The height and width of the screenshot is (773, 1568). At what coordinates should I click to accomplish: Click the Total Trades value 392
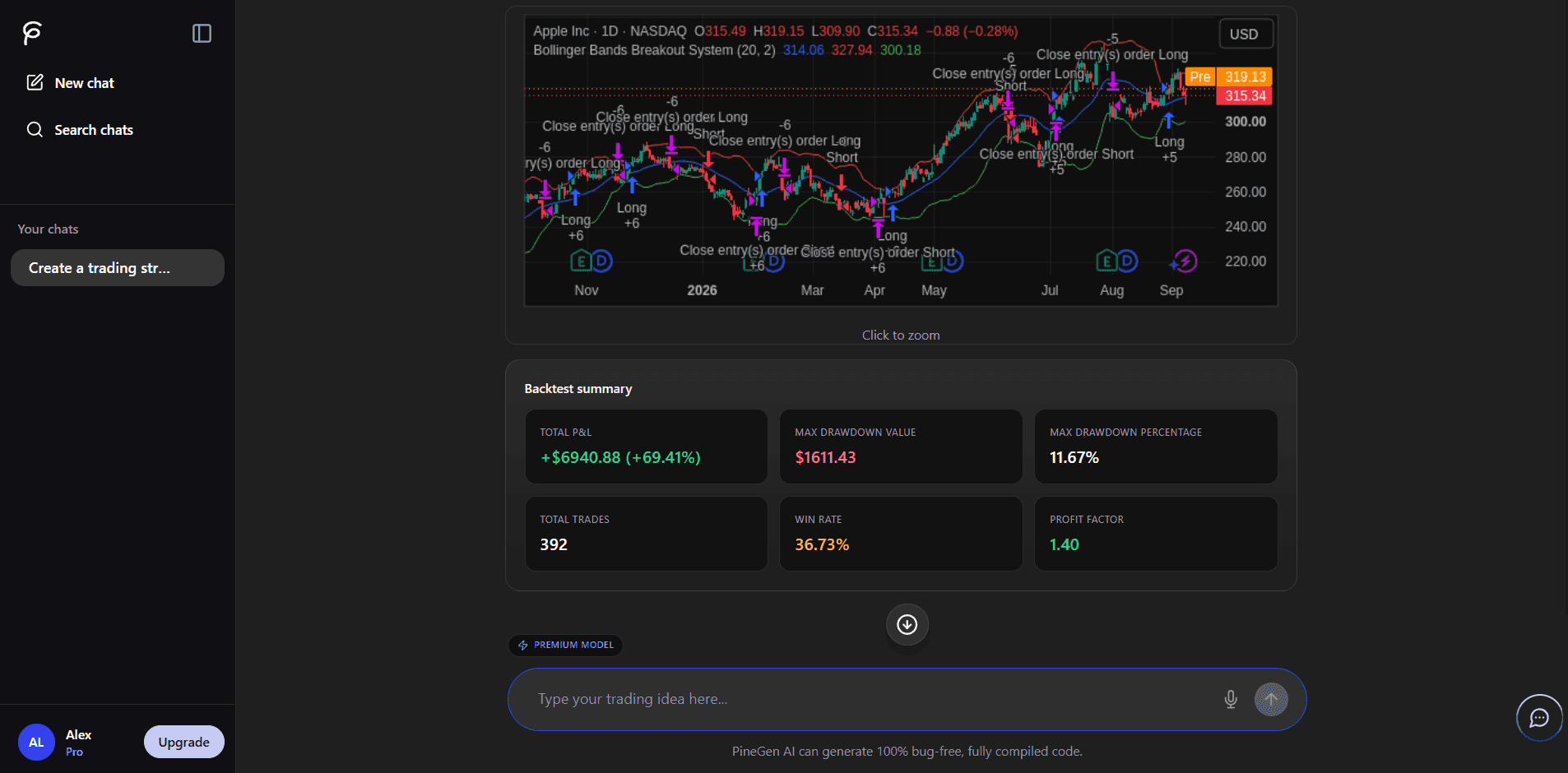pyautogui.click(x=554, y=544)
